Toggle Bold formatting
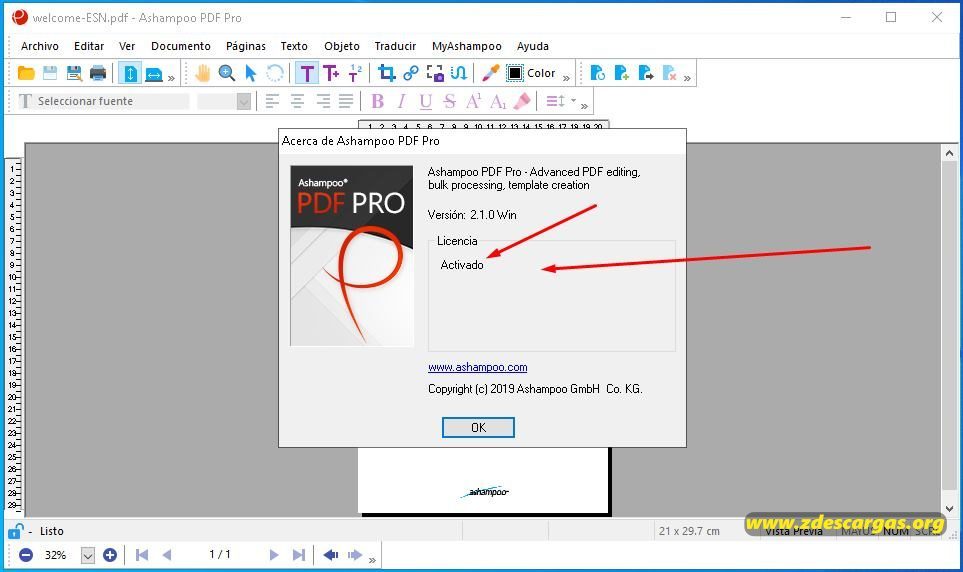Image resolution: width=963 pixels, height=572 pixels. coord(378,101)
